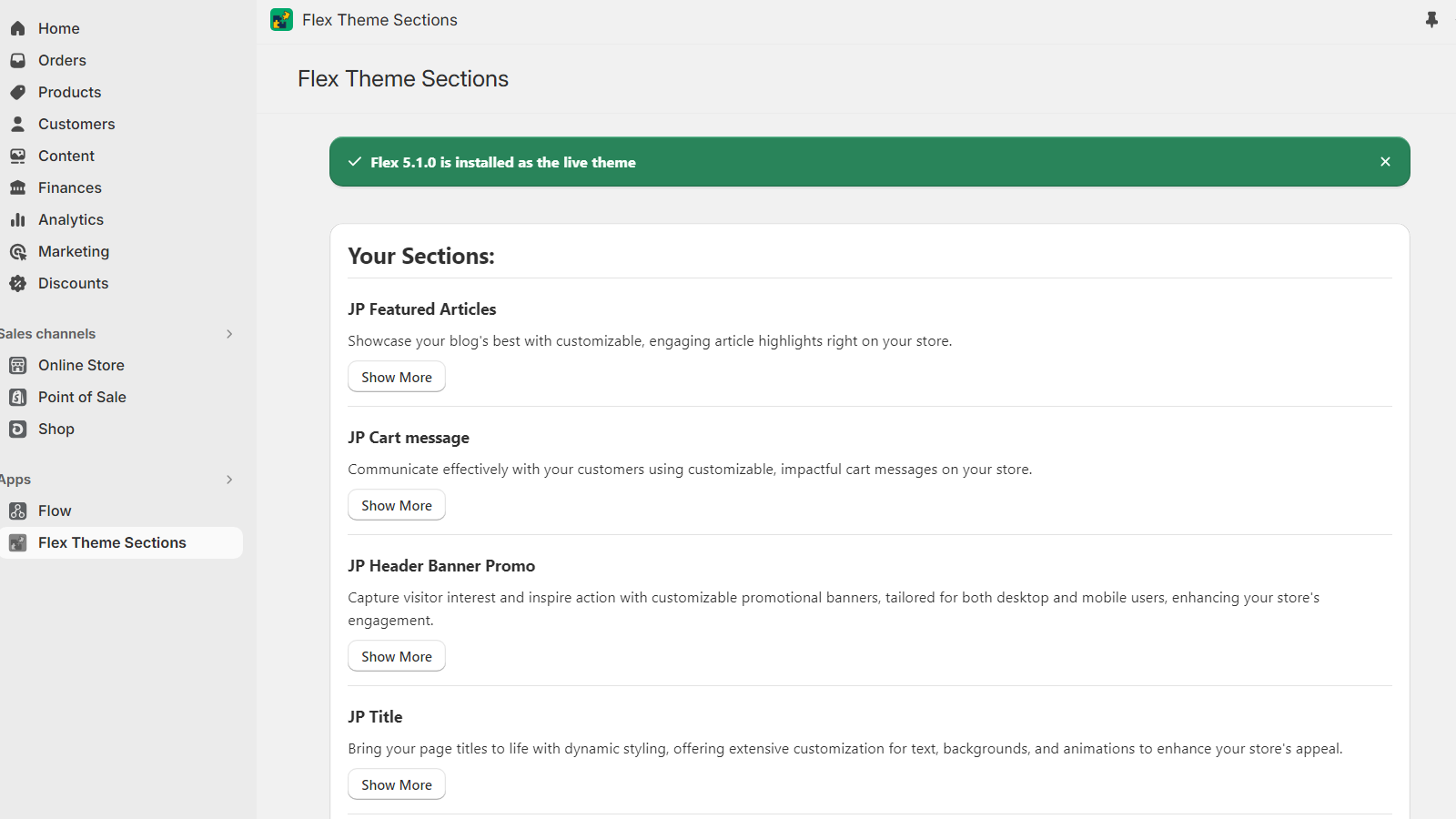Screen dimensions: 1456x819
Task: Show More for JP Header Banner Promo
Action: pyautogui.click(x=396, y=655)
